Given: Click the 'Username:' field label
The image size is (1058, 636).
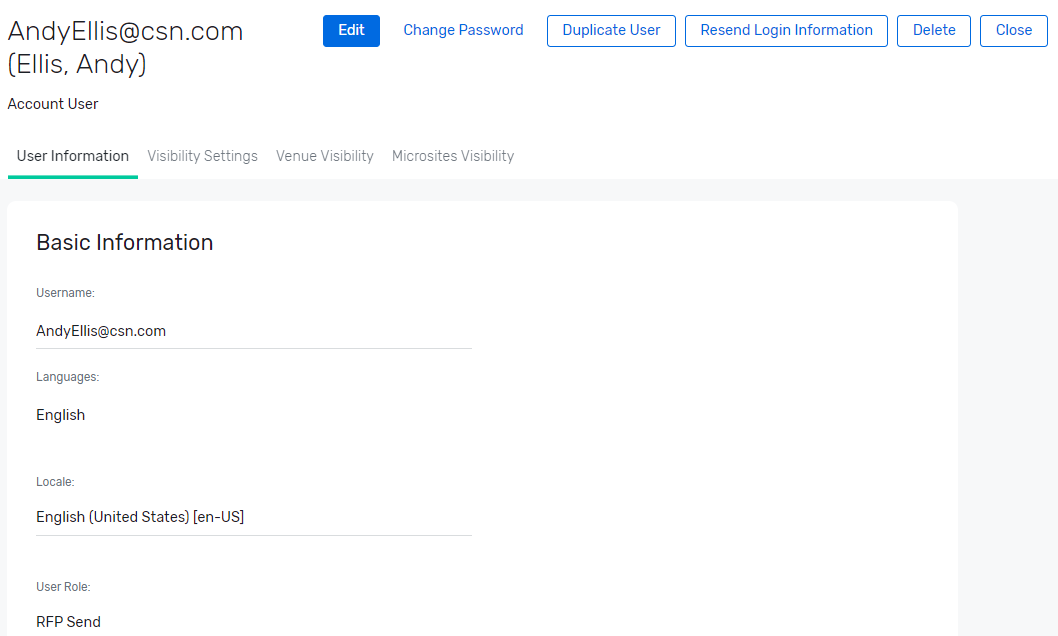Looking at the screenshot, I should (65, 293).
